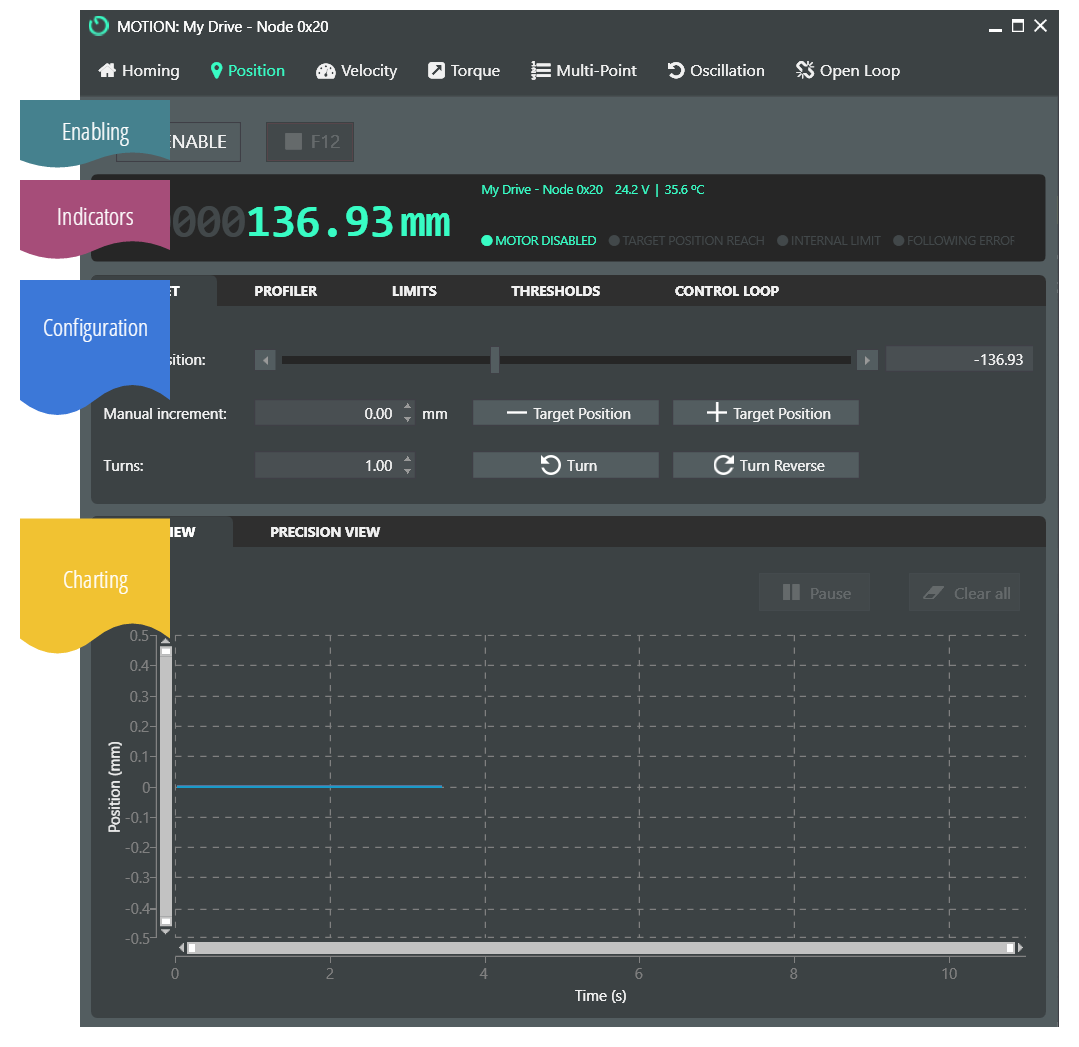Viewport: 1079px width, 1047px height.
Task: Switch to Torque mode icon
Action: (436, 71)
